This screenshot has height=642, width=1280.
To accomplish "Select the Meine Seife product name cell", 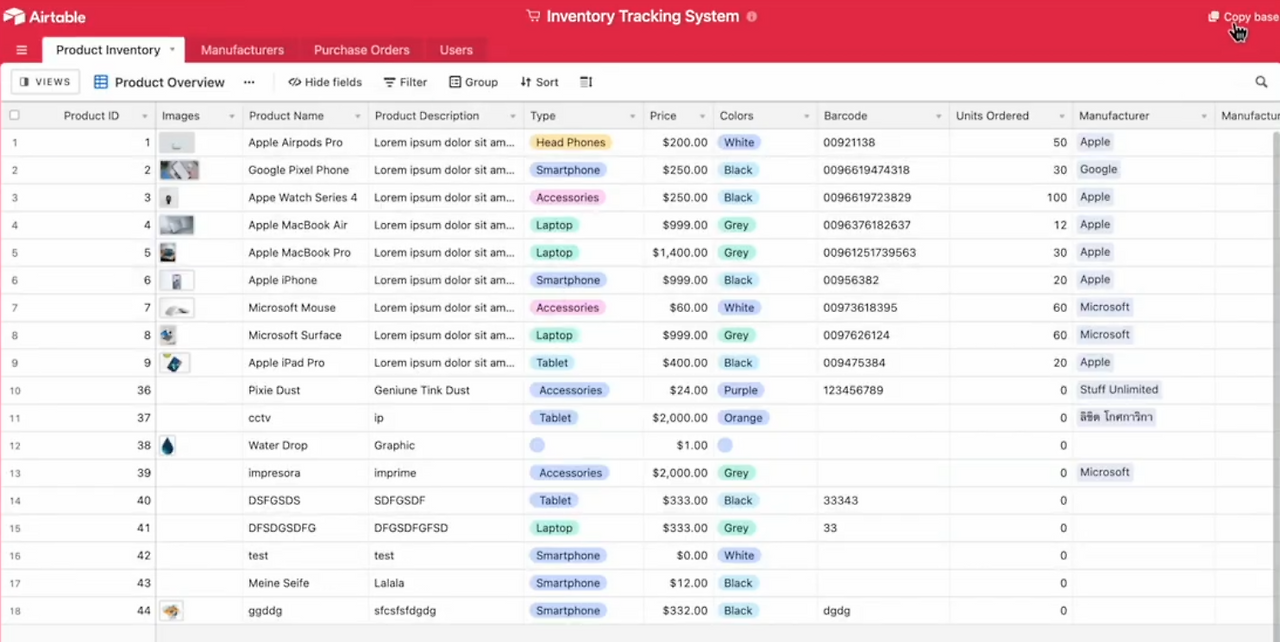I will (305, 583).
